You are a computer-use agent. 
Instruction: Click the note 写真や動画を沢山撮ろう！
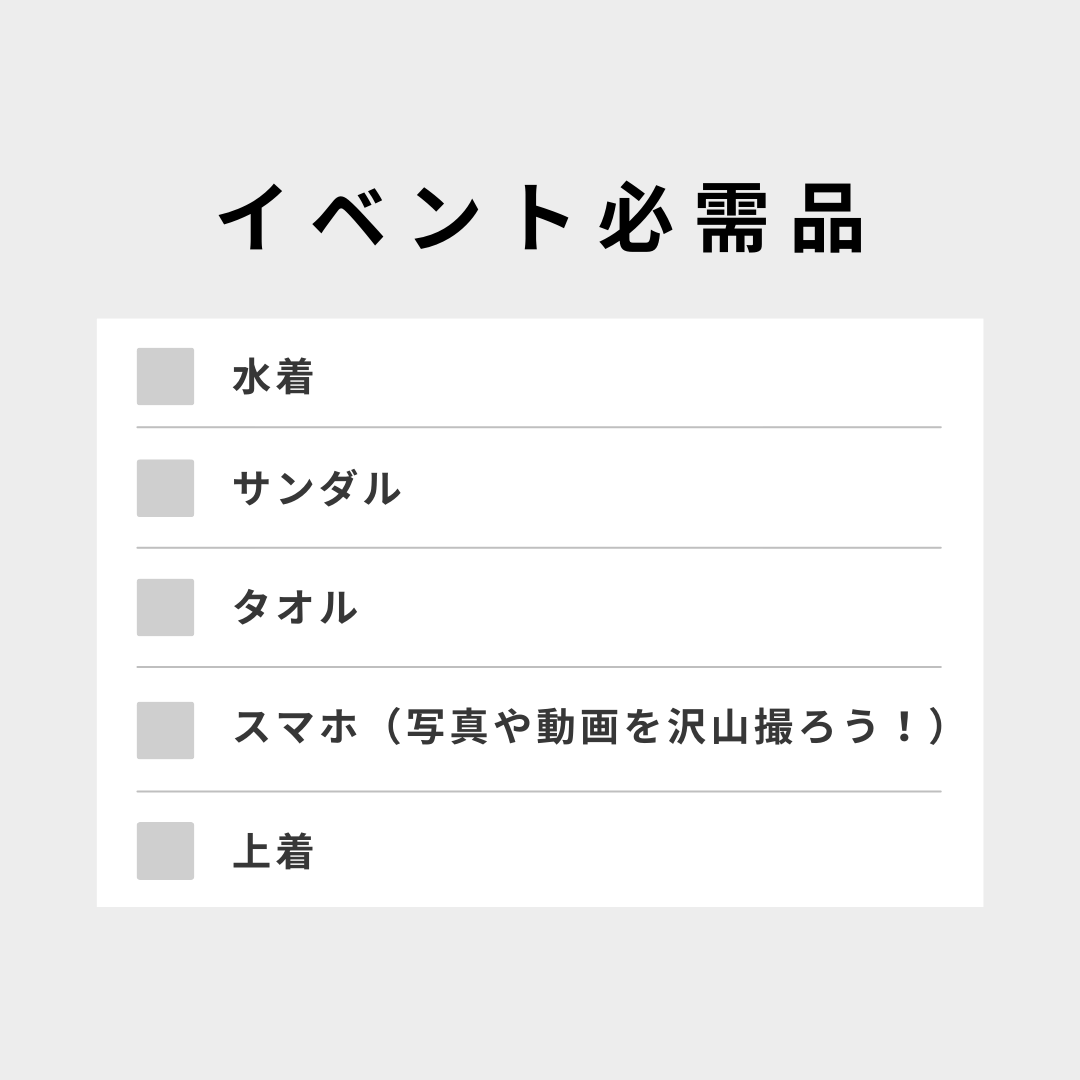pyautogui.click(x=662, y=727)
